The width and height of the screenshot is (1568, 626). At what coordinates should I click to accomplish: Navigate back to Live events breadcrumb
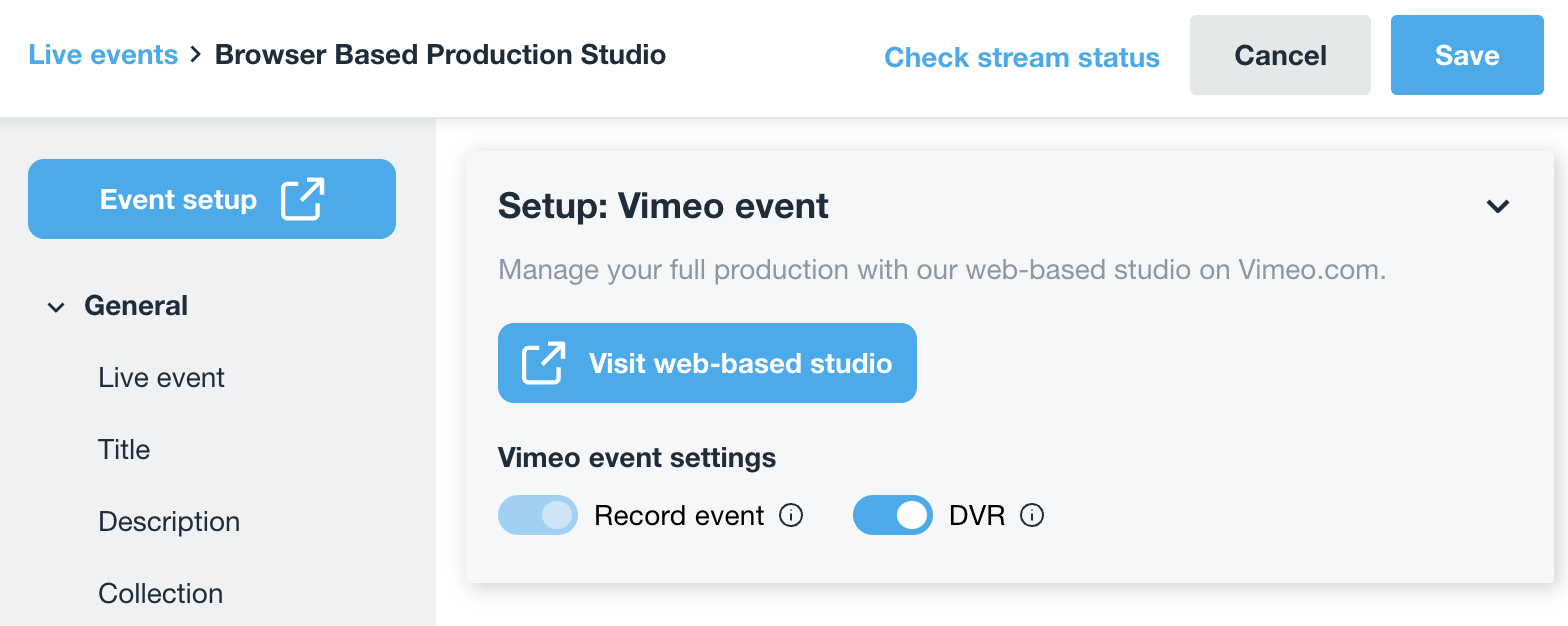pos(103,54)
